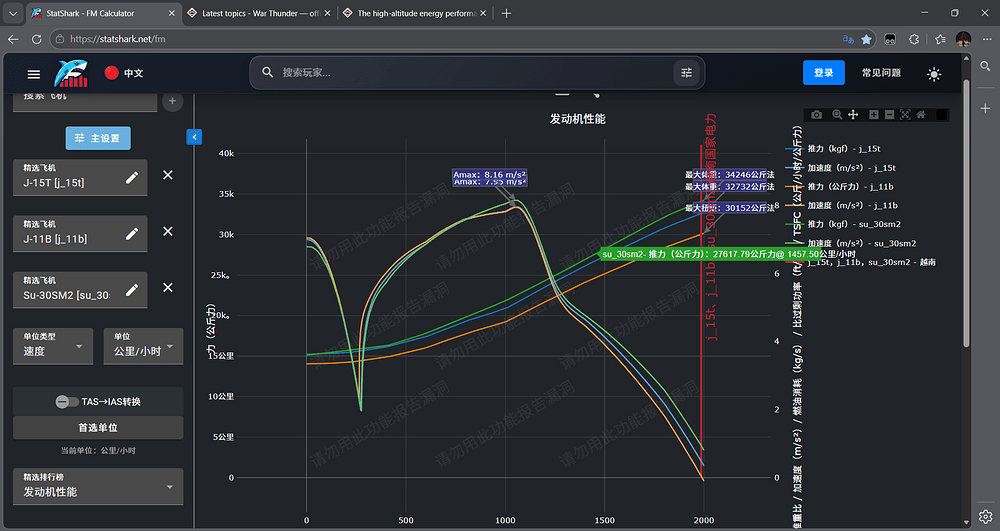Click the chart's reset axes home icon
Image resolution: width=1000 pixels, height=531 pixels.
pos(921,115)
